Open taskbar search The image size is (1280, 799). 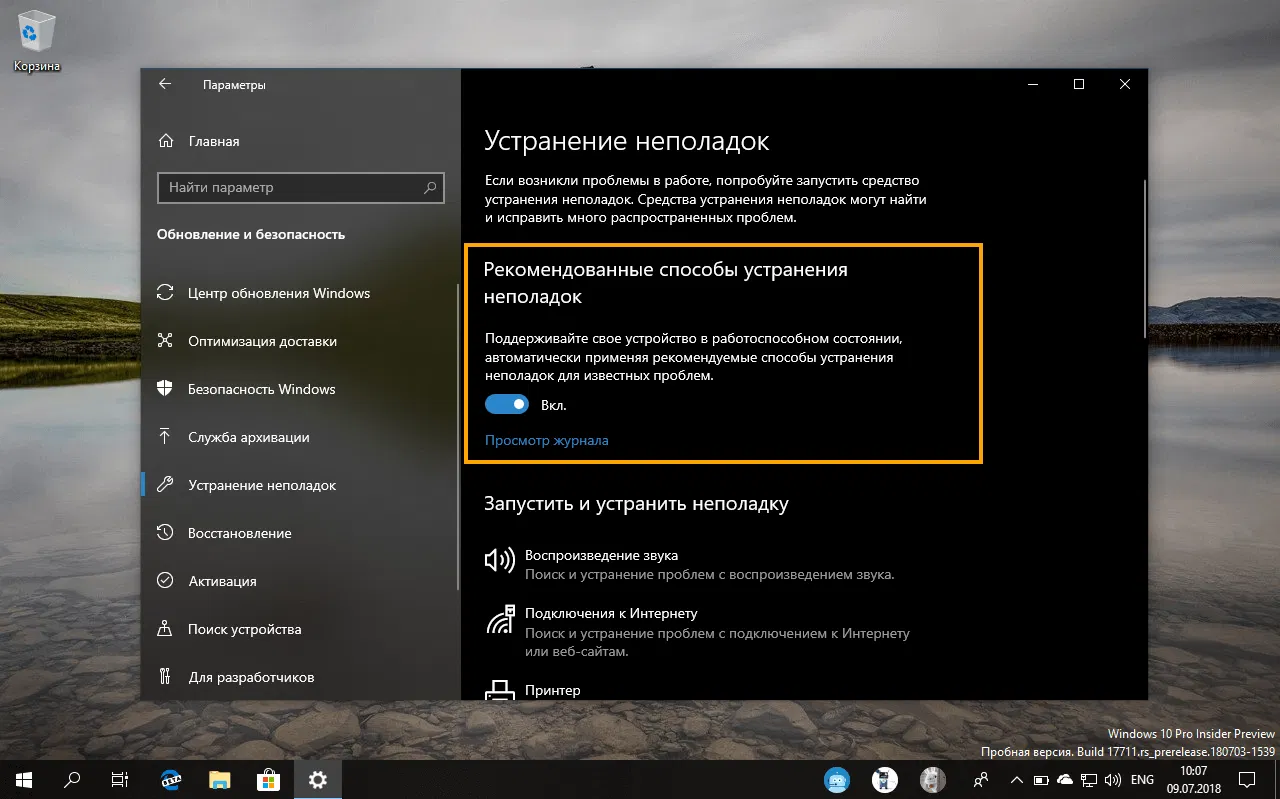tap(72, 779)
